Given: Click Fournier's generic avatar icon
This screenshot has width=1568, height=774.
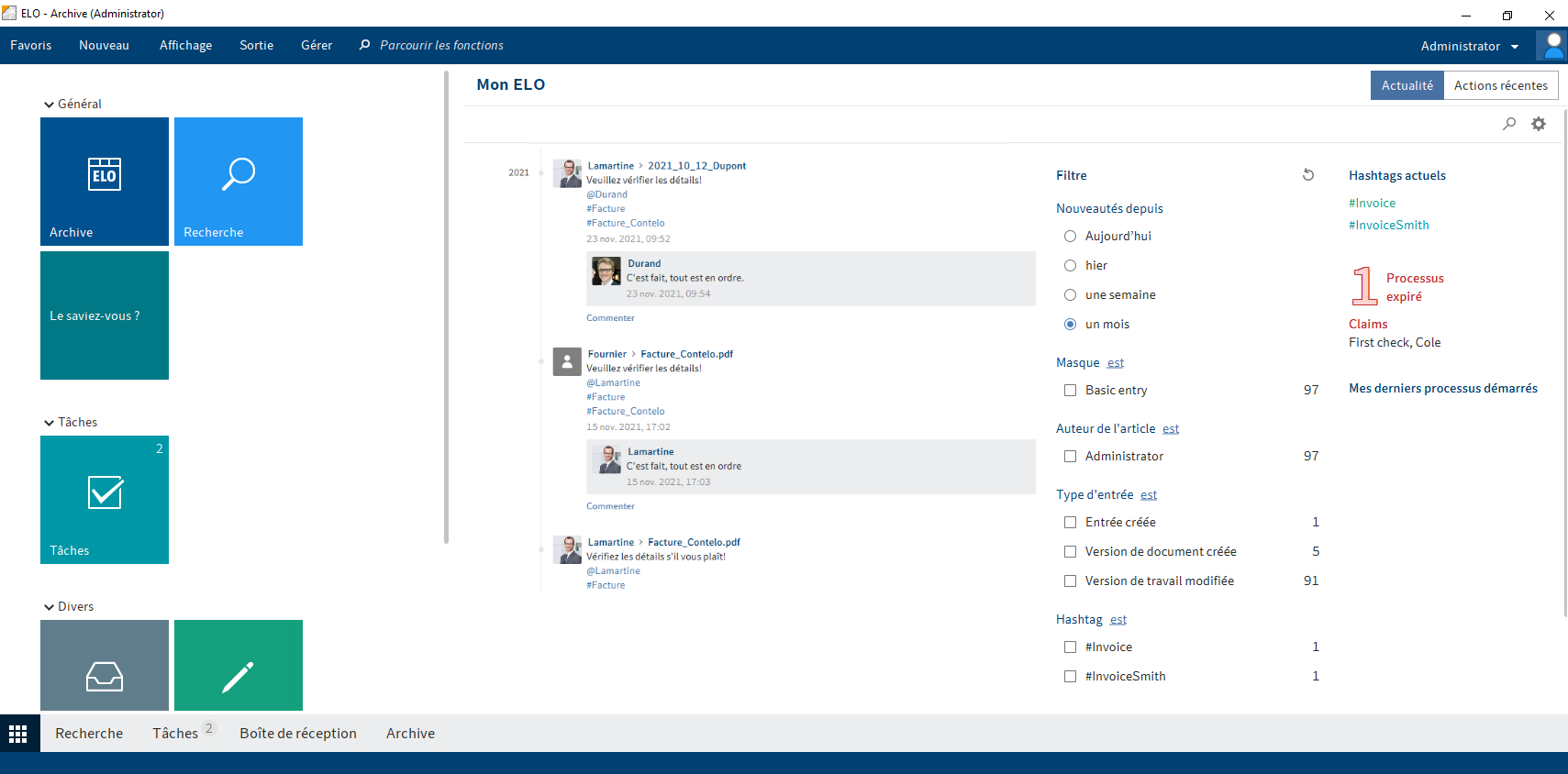Looking at the screenshot, I should [567, 361].
